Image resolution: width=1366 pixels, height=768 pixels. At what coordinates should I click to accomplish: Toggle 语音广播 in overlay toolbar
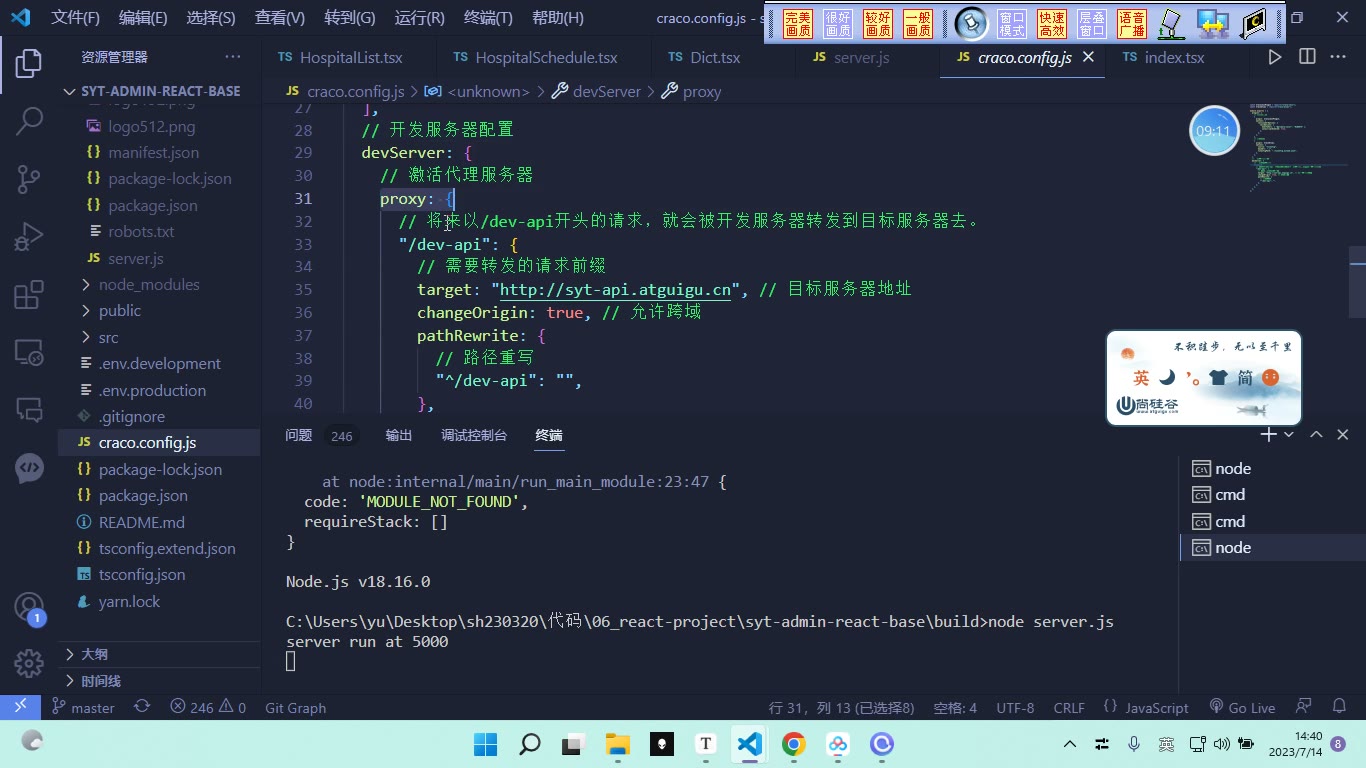pyautogui.click(x=1132, y=24)
